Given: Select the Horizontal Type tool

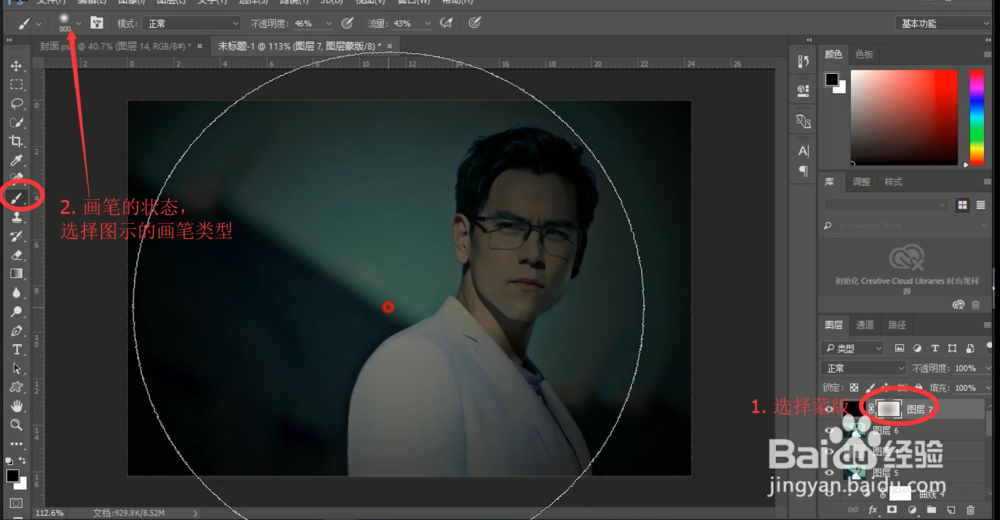Looking at the screenshot, I should [17, 349].
